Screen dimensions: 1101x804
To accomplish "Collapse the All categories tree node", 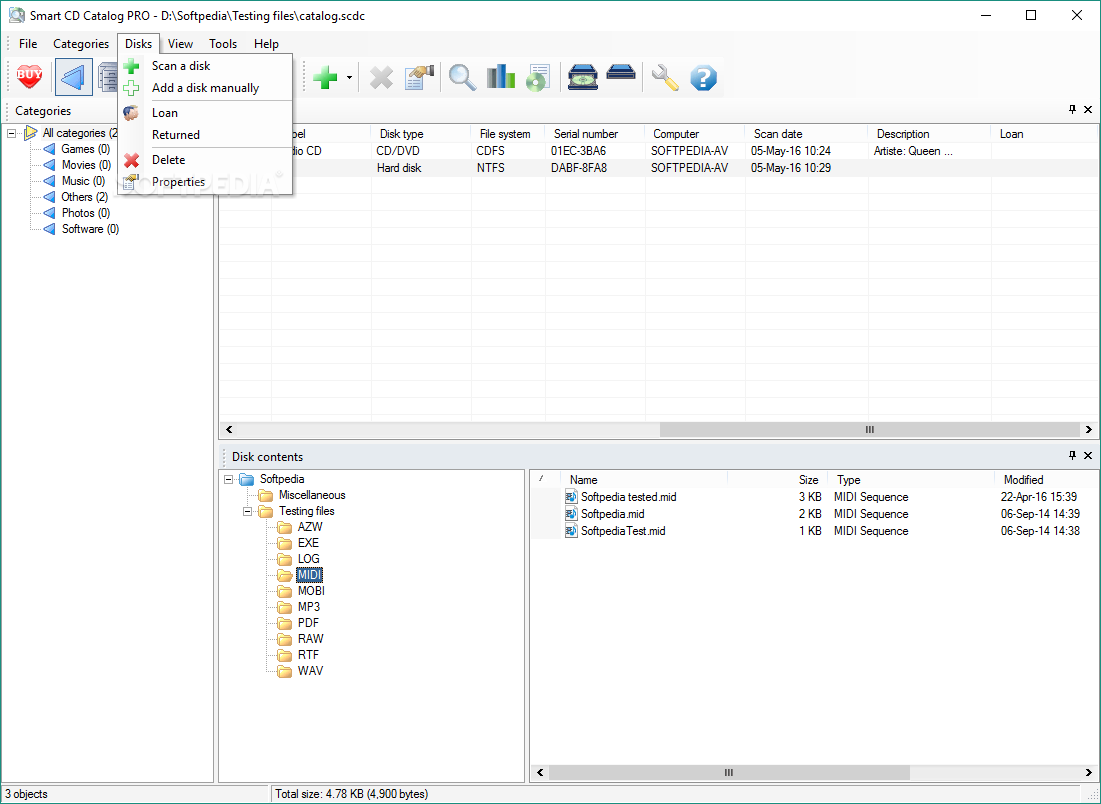I will [11, 133].
